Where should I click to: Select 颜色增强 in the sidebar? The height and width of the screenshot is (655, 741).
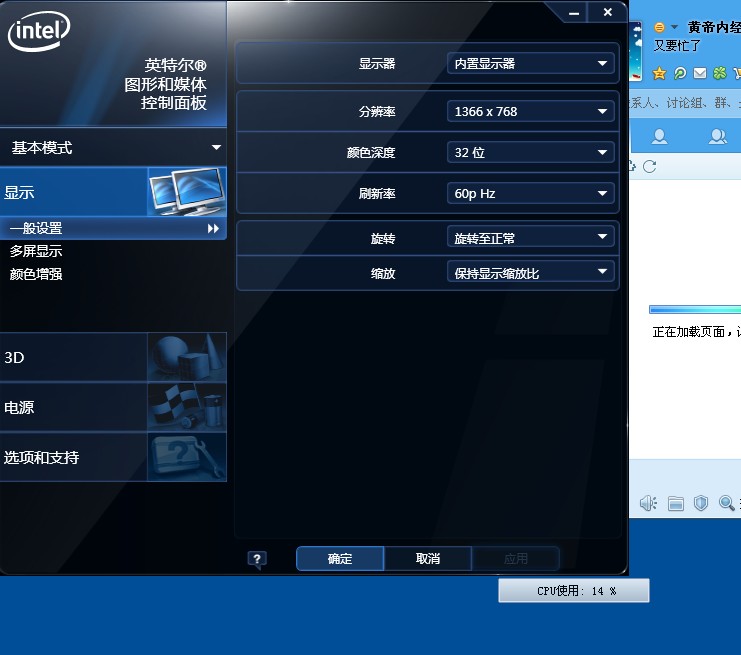(x=36, y=273)
